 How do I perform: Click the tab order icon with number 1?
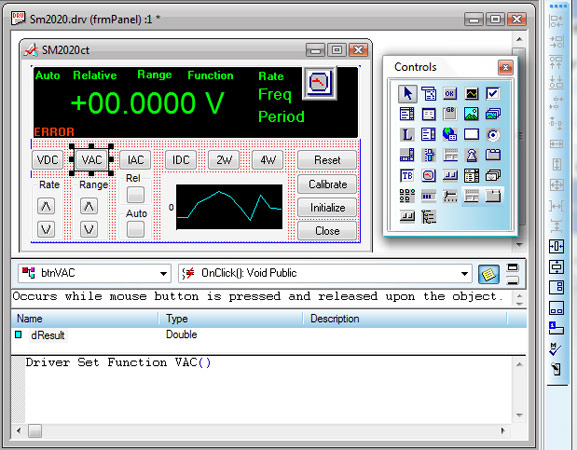tap(556, 328)
